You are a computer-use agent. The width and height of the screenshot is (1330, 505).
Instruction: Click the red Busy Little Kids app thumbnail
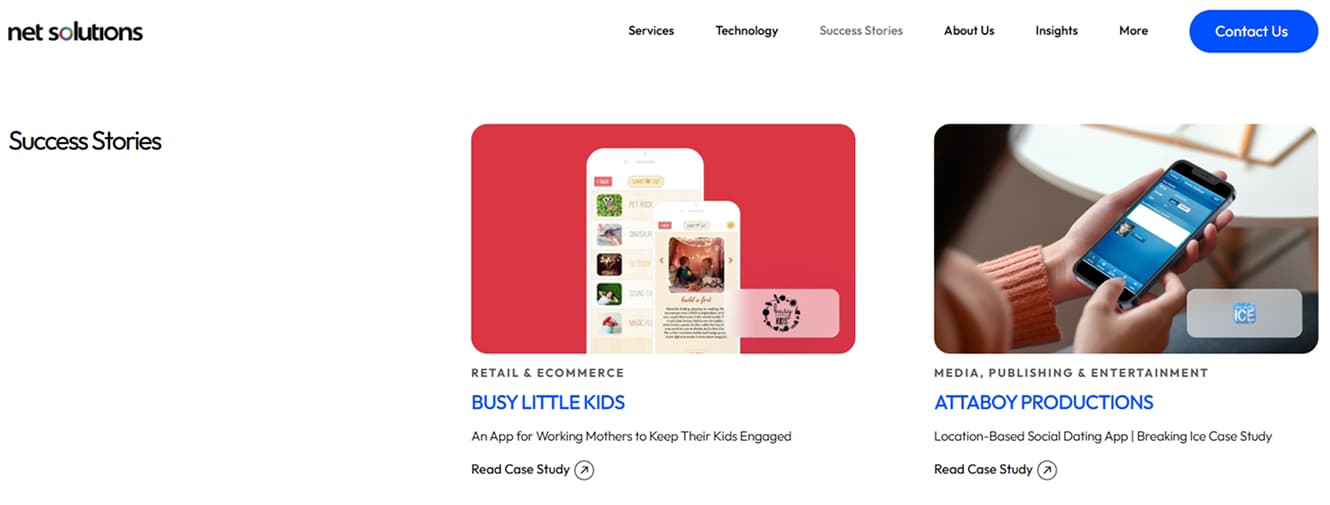[663, 239]
